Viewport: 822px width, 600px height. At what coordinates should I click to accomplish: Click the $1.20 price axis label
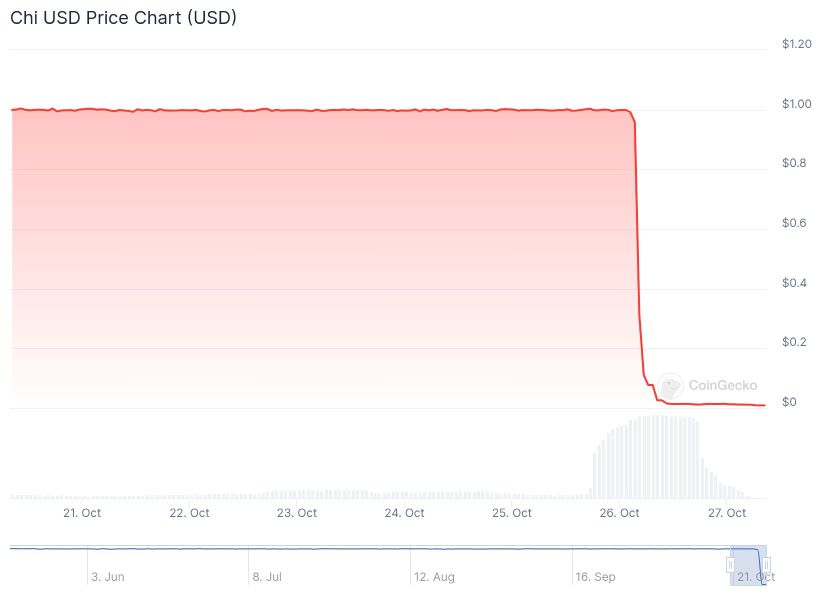tap(798, 44)
